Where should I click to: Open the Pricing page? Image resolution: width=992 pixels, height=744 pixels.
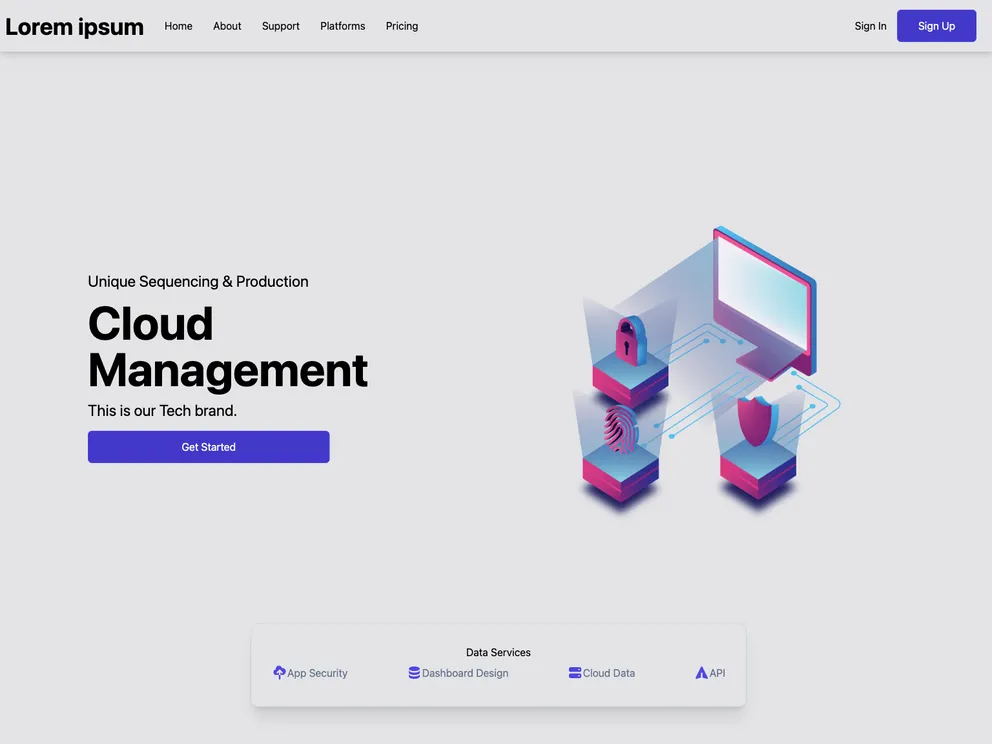[402, 26]
